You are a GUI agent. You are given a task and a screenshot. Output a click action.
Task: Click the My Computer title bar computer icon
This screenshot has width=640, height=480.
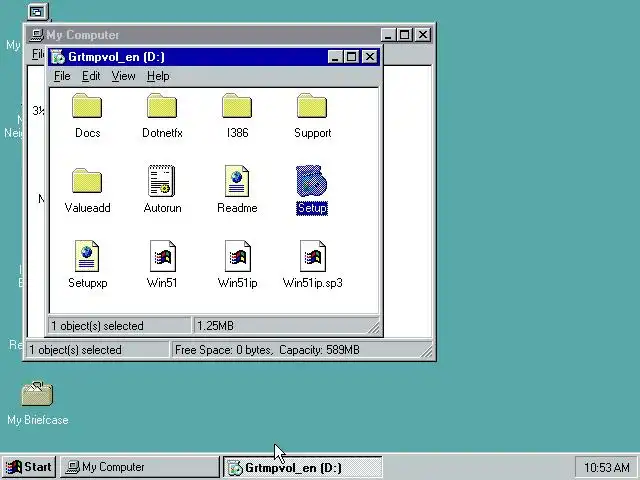pyautogui.click(x=37, y=35)
